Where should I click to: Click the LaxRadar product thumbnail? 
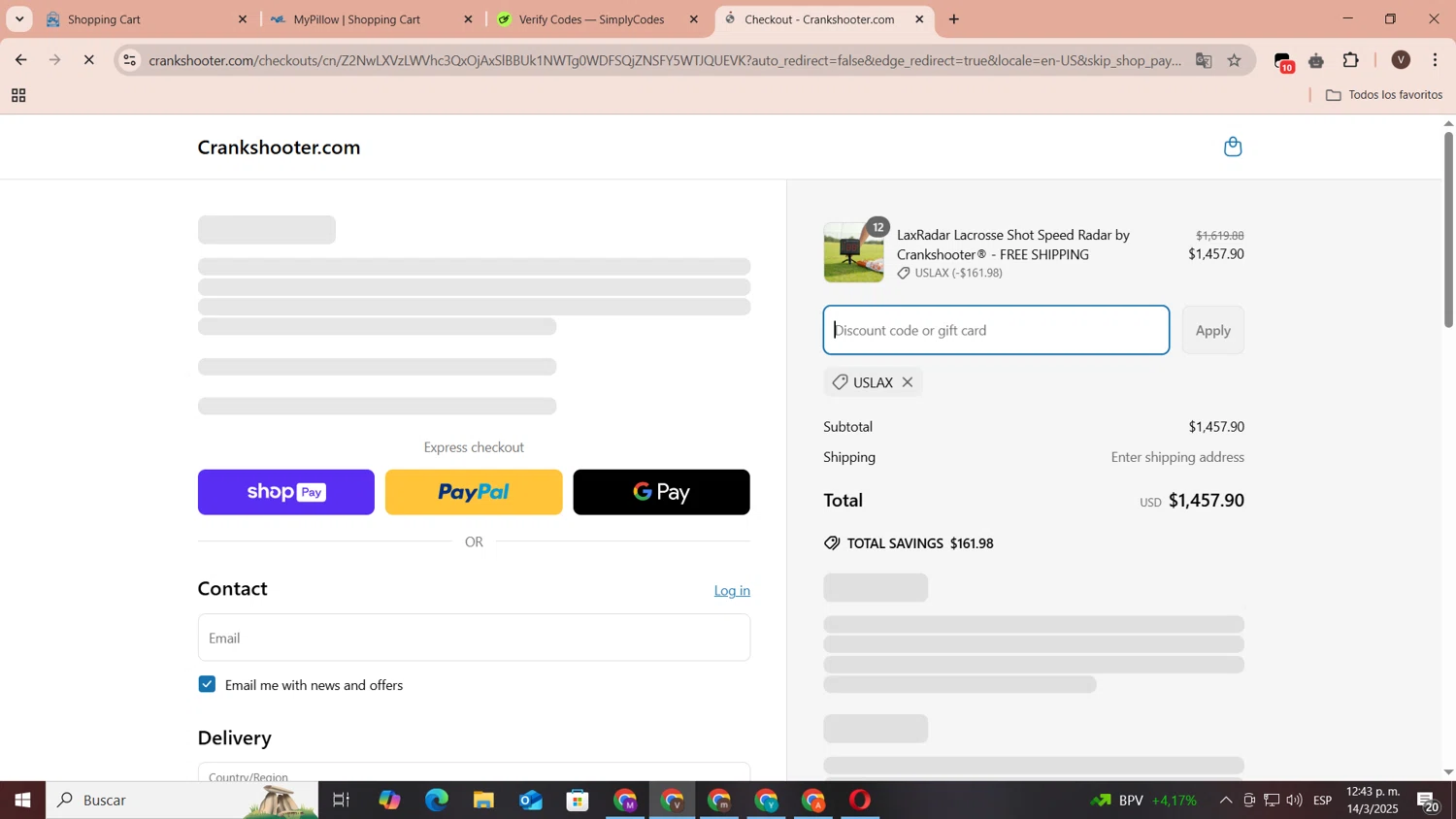pos(853,252)
